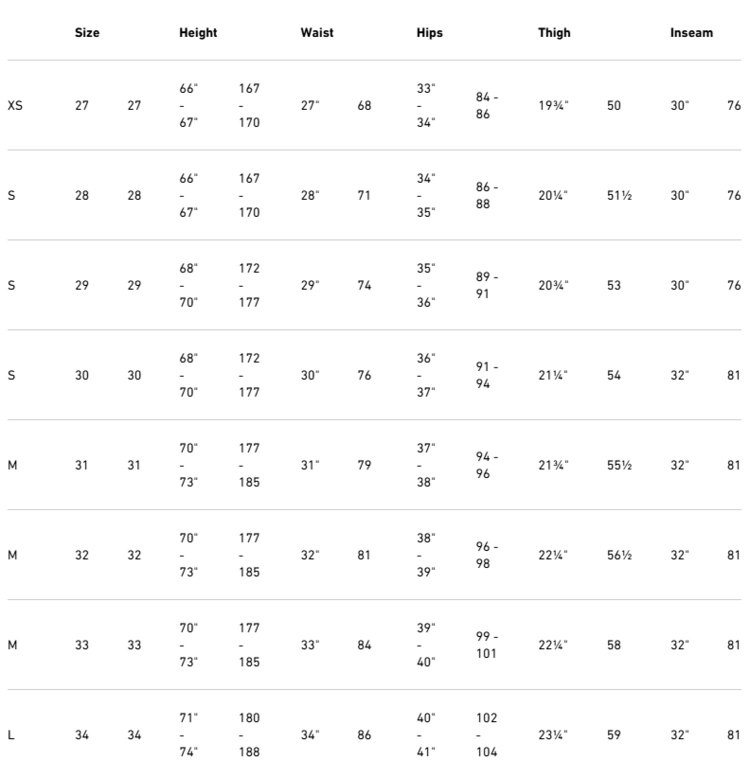Select the 102 - 104 hips range
Viewport: 750px width, 779px height.
coord(487,735)
